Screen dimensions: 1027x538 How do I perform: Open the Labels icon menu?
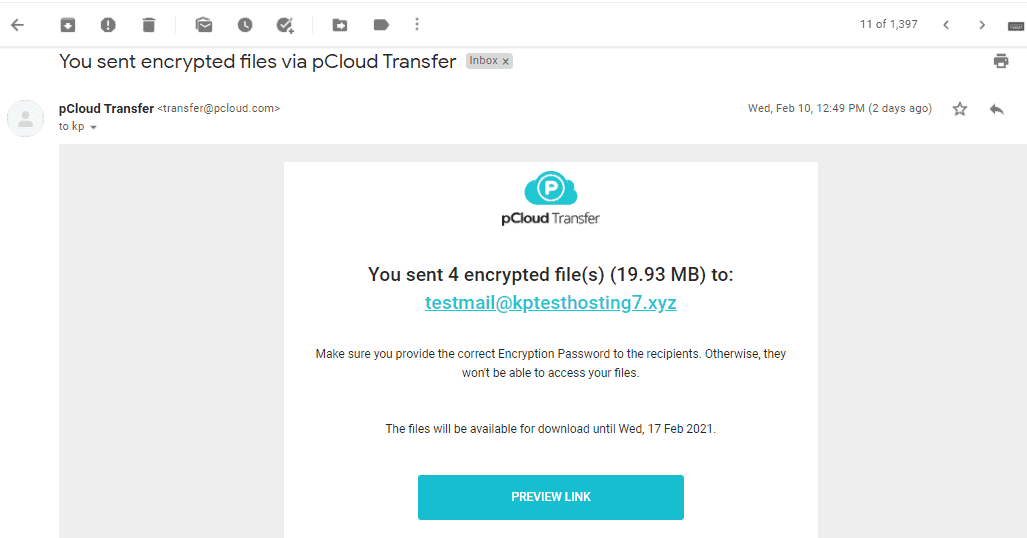(381, 25)
